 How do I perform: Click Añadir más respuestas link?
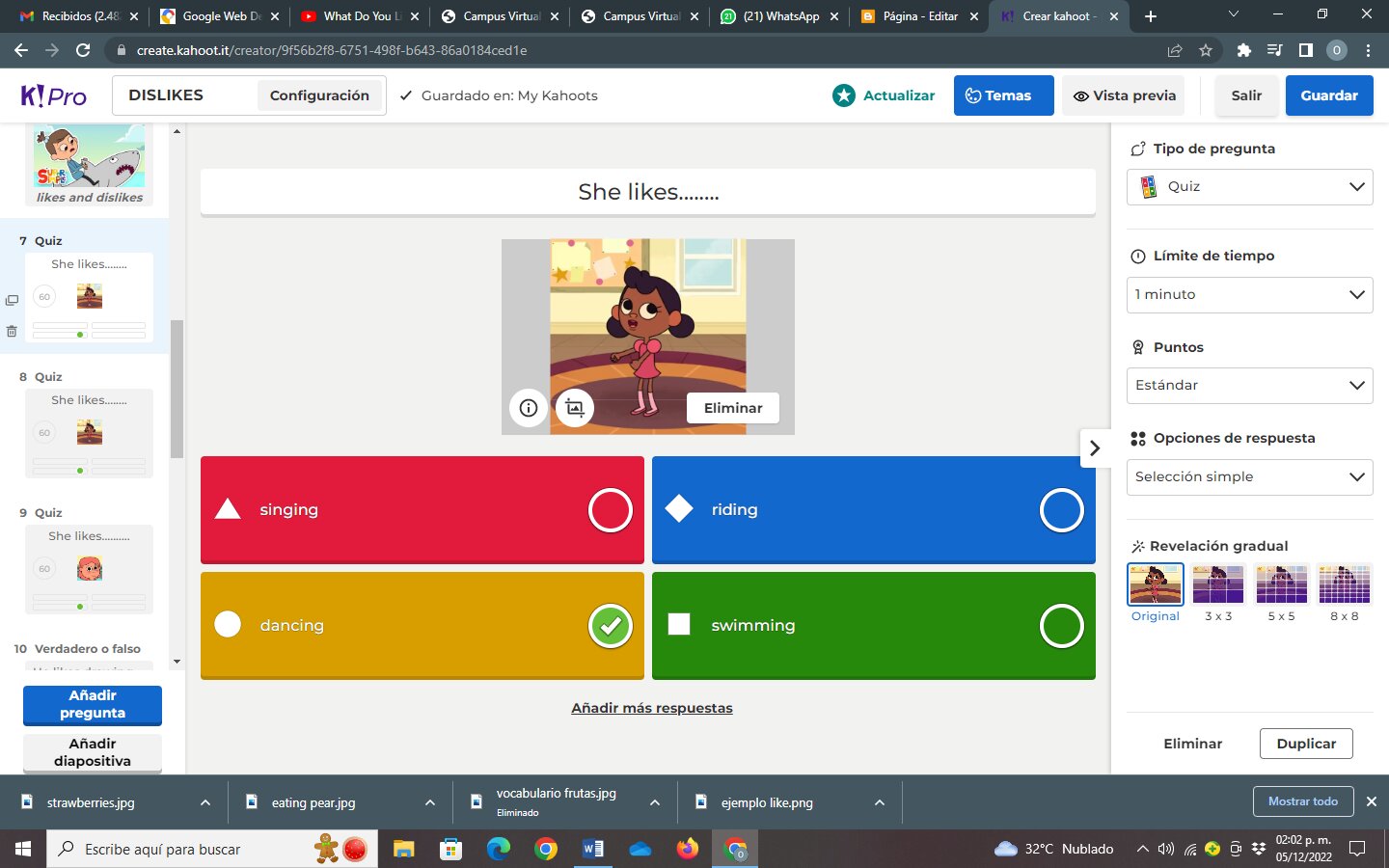(x=652, y=708)
